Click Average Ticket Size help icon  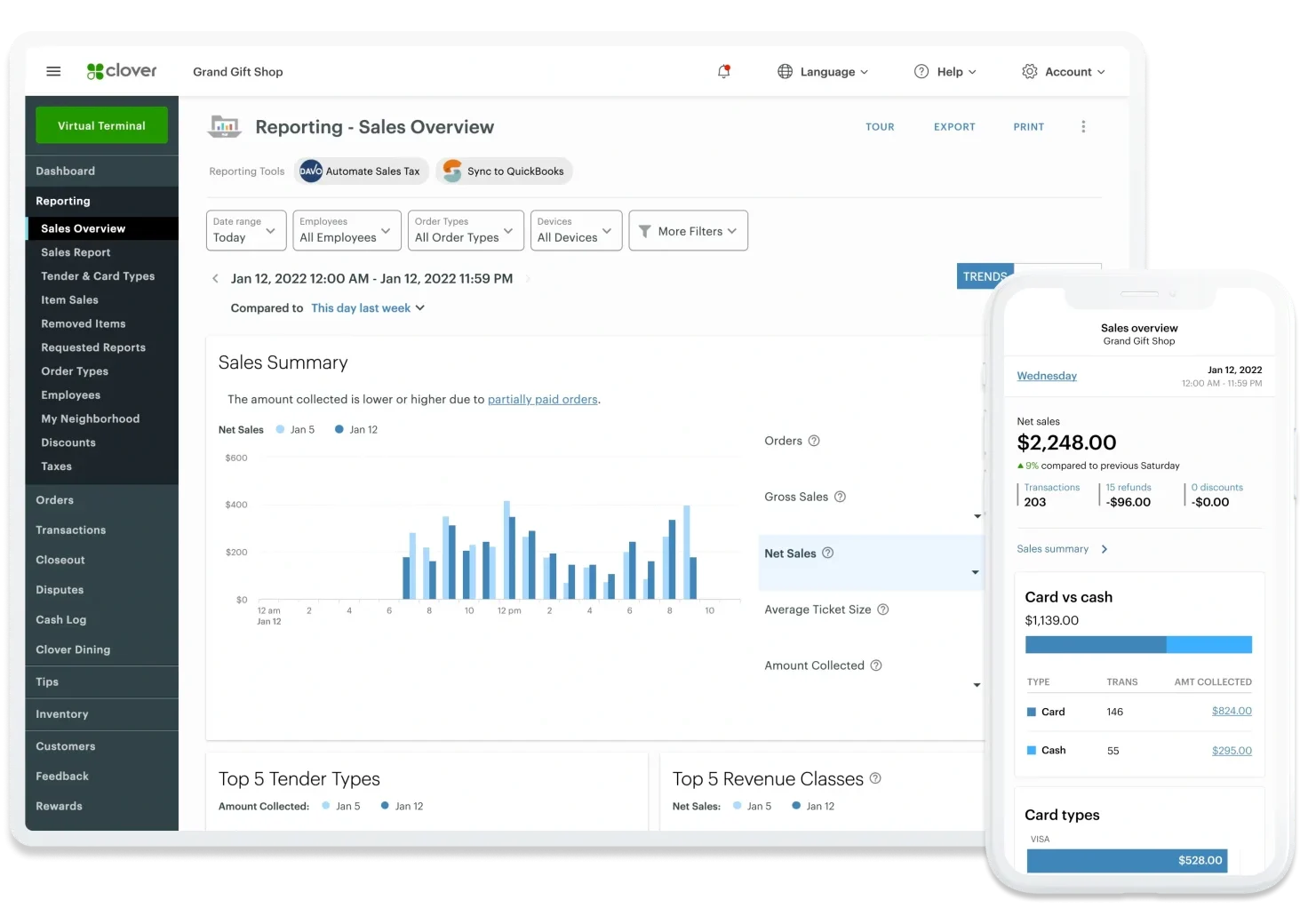[x=882, y=609]
